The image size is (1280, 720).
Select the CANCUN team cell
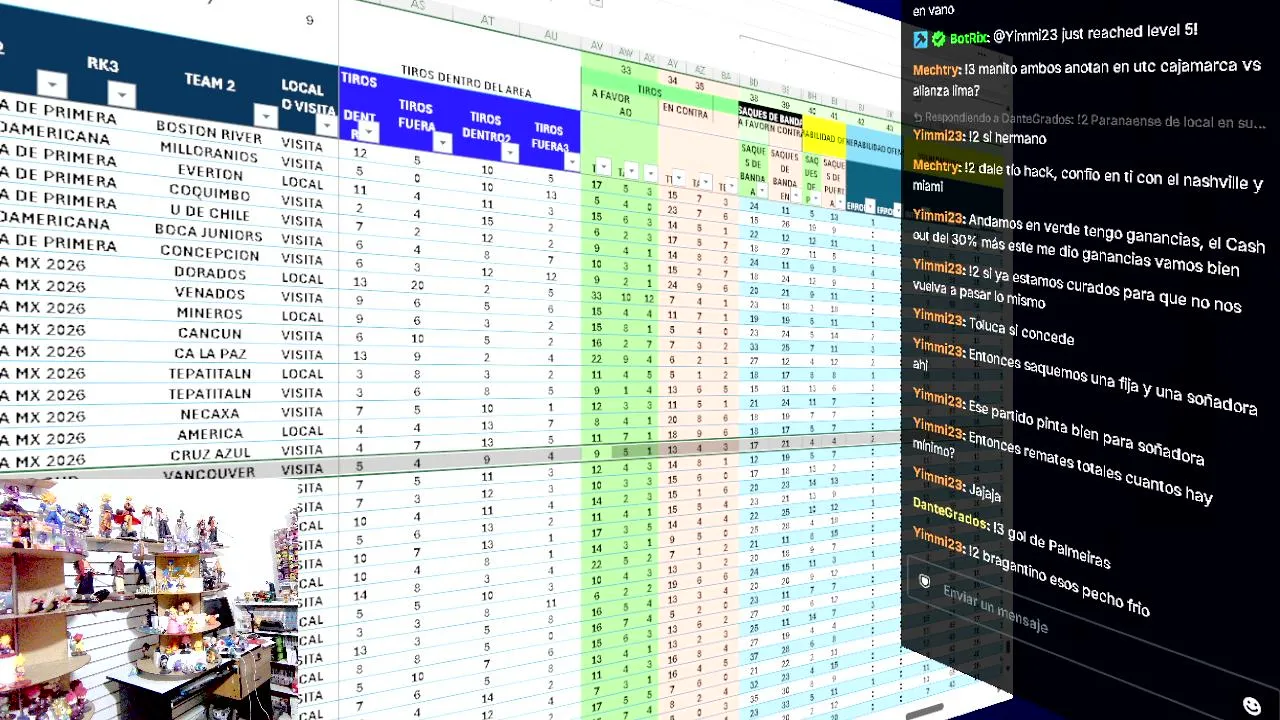tap(210, 333)
